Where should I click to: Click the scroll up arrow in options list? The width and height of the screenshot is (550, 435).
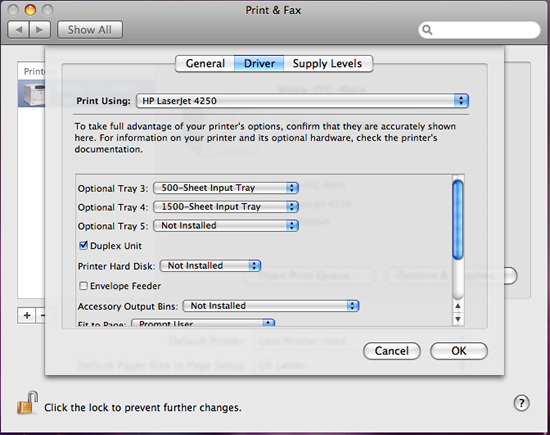458,306
